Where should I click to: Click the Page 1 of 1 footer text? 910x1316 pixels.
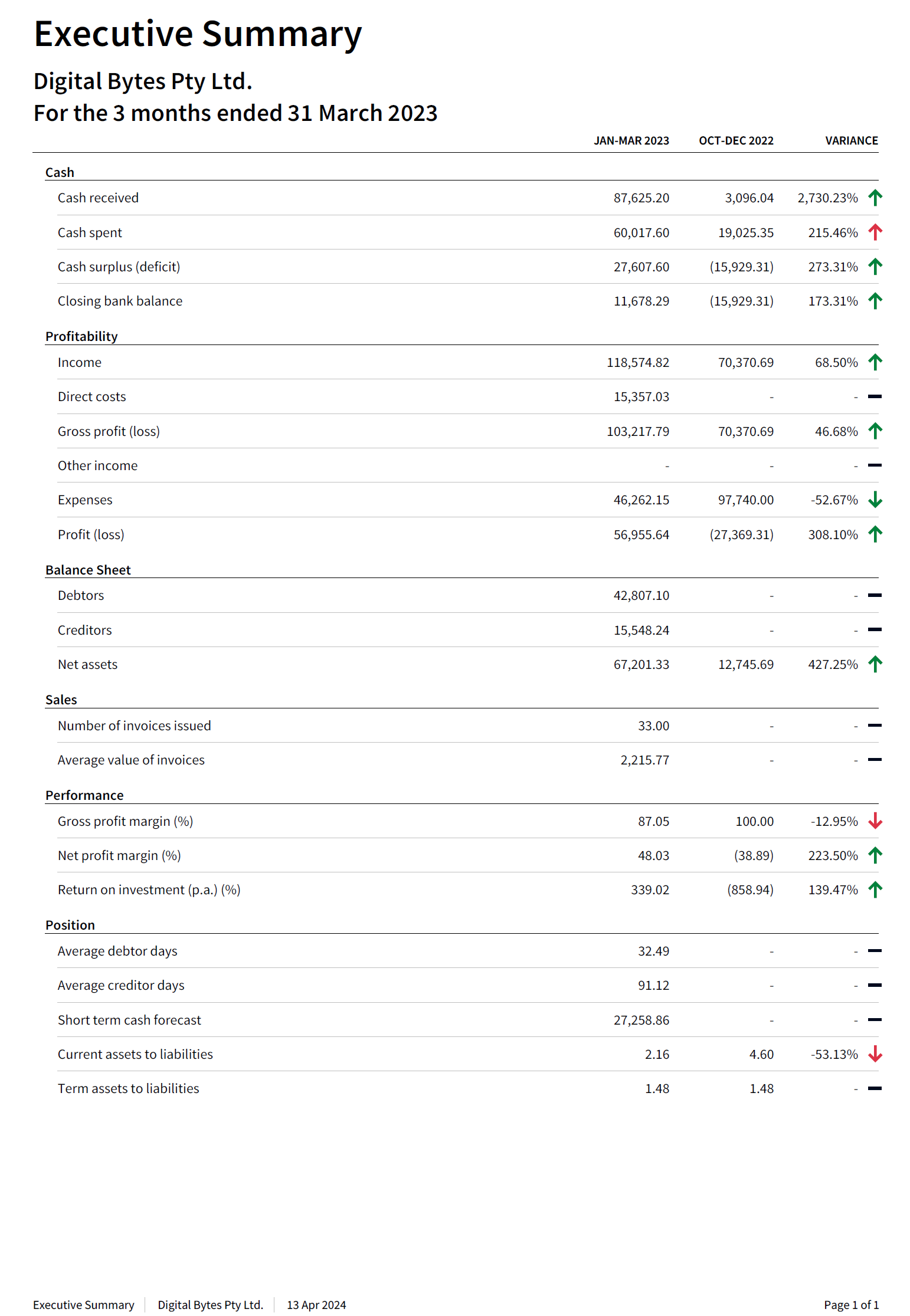(851, 1305)
